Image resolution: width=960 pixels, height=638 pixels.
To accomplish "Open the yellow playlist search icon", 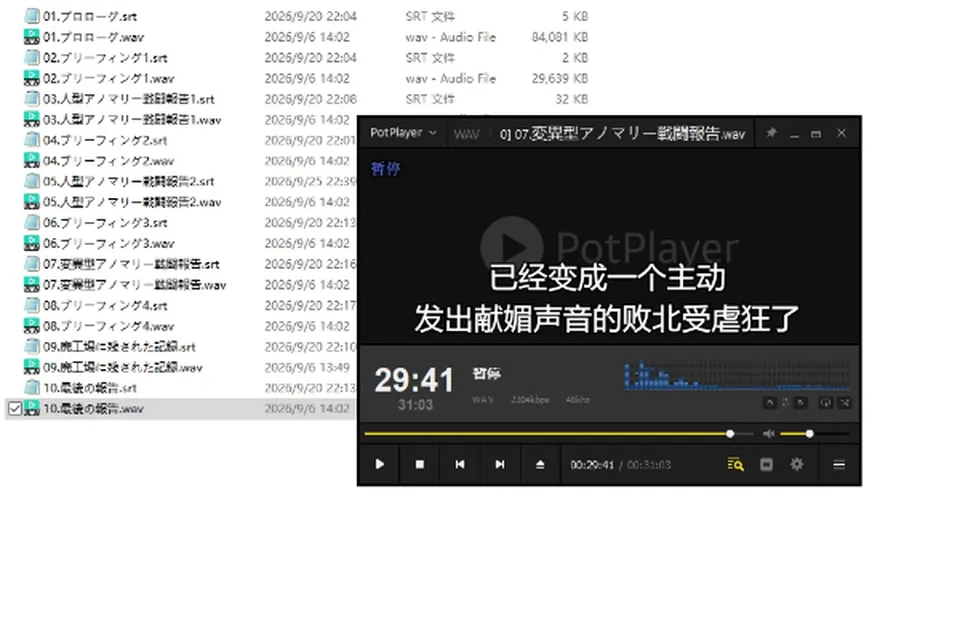I will pos(735,464).
